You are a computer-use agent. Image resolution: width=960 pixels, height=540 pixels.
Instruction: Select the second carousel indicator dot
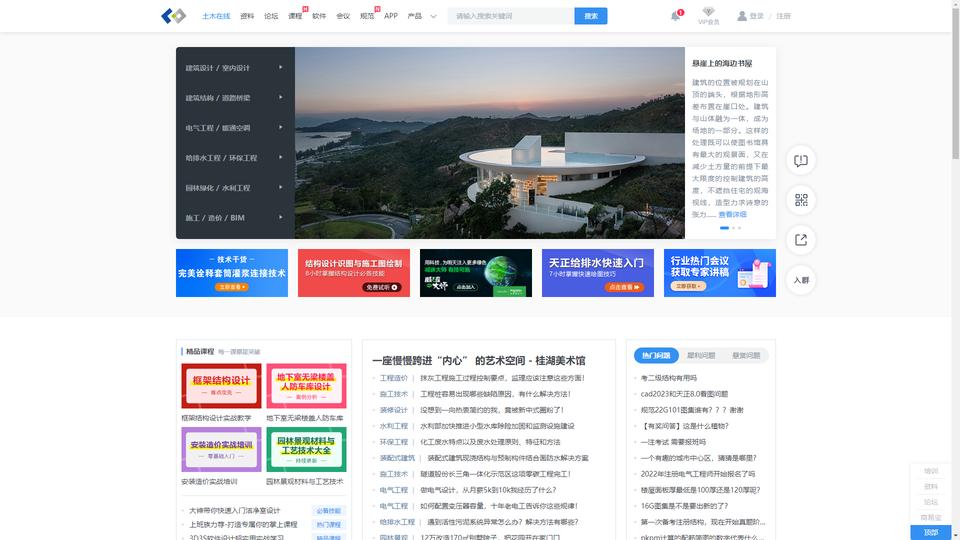pyautogui.click(x=733, y=228)
